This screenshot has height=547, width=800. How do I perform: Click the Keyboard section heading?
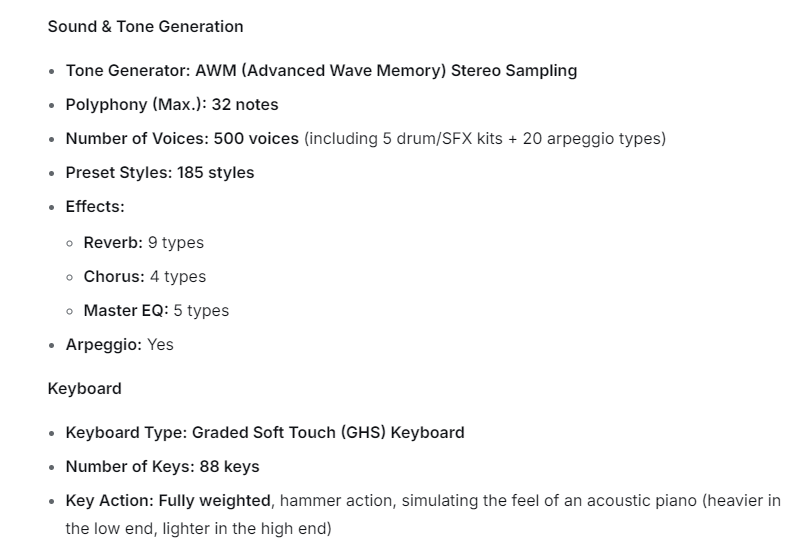coord(84,388)
